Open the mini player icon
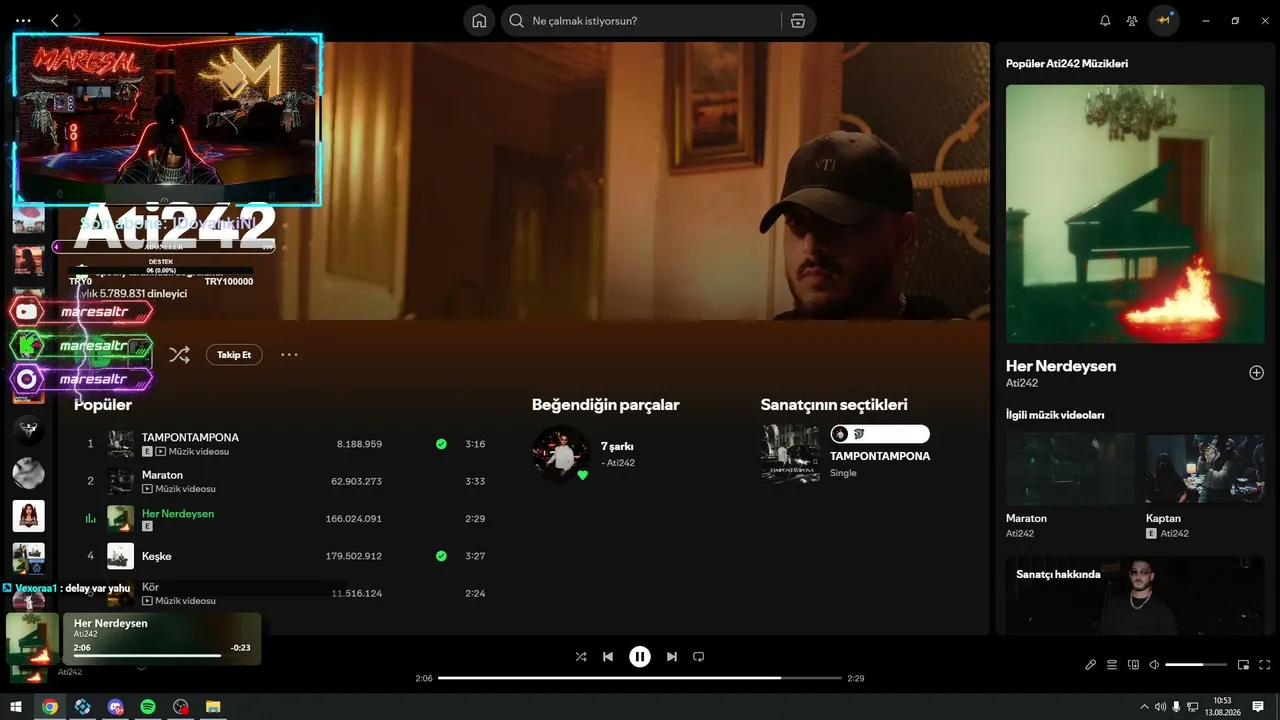 coord(1244,665)
